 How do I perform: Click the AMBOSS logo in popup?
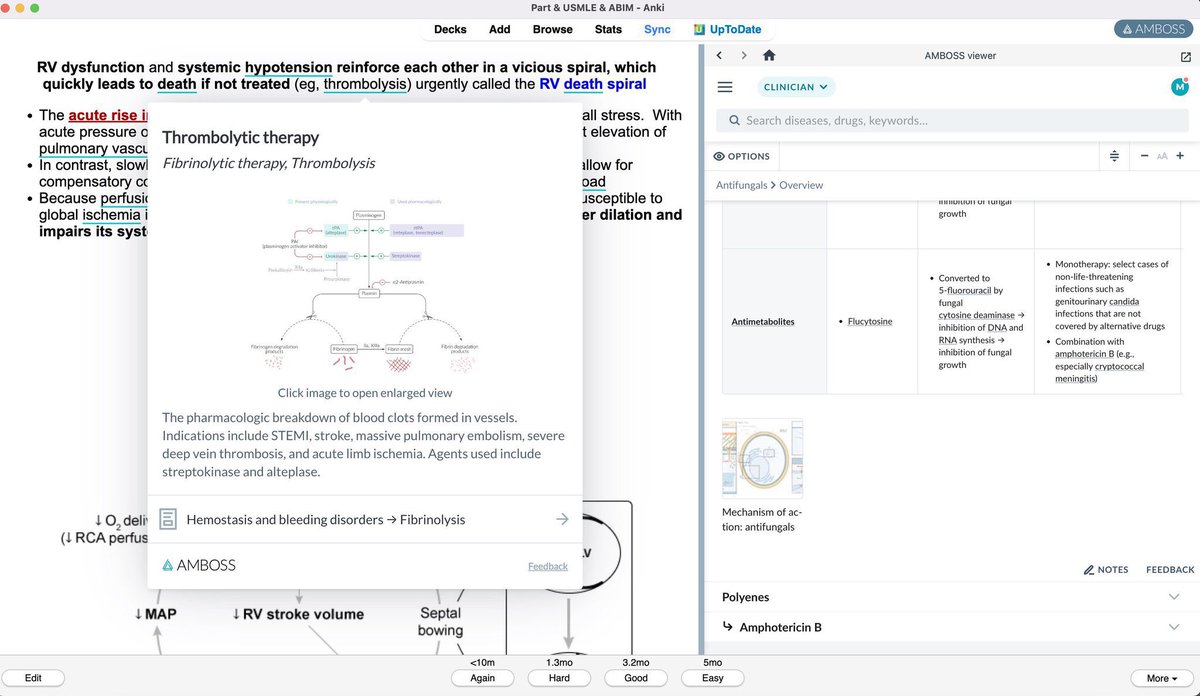pyautogui.click(x=199, y=565)
